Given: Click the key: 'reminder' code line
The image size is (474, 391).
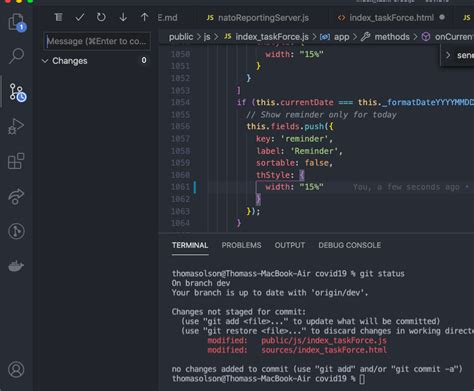Looking at the screenshot, I should [294, 139].
